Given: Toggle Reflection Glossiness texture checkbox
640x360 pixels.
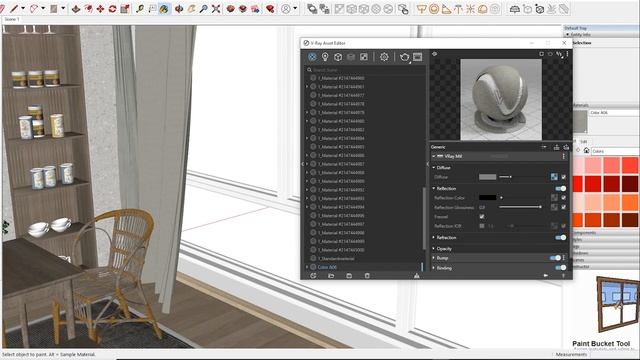Looking at the screenshot, I should point(564,207).
